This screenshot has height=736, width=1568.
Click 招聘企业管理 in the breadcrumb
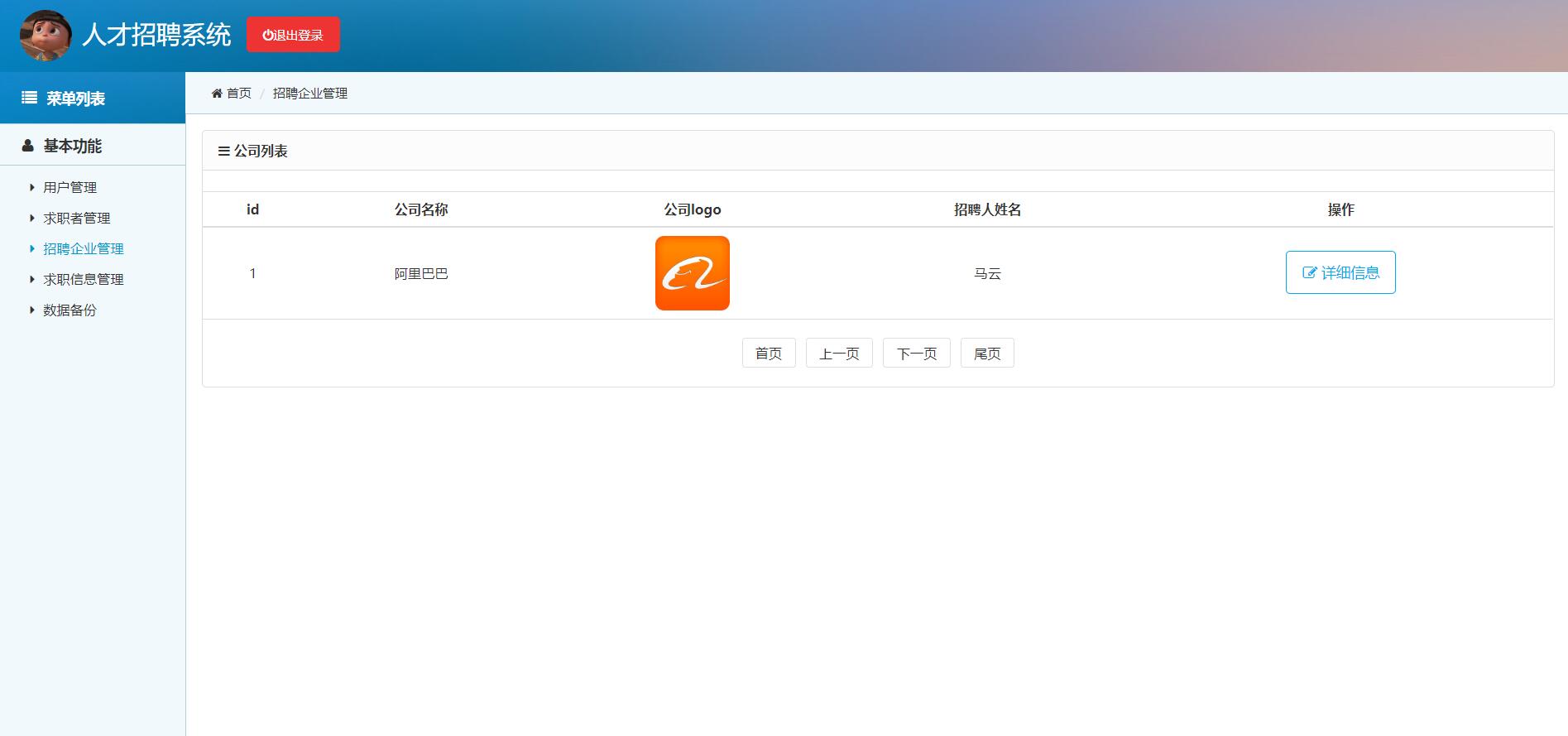[x=310, y=94]
